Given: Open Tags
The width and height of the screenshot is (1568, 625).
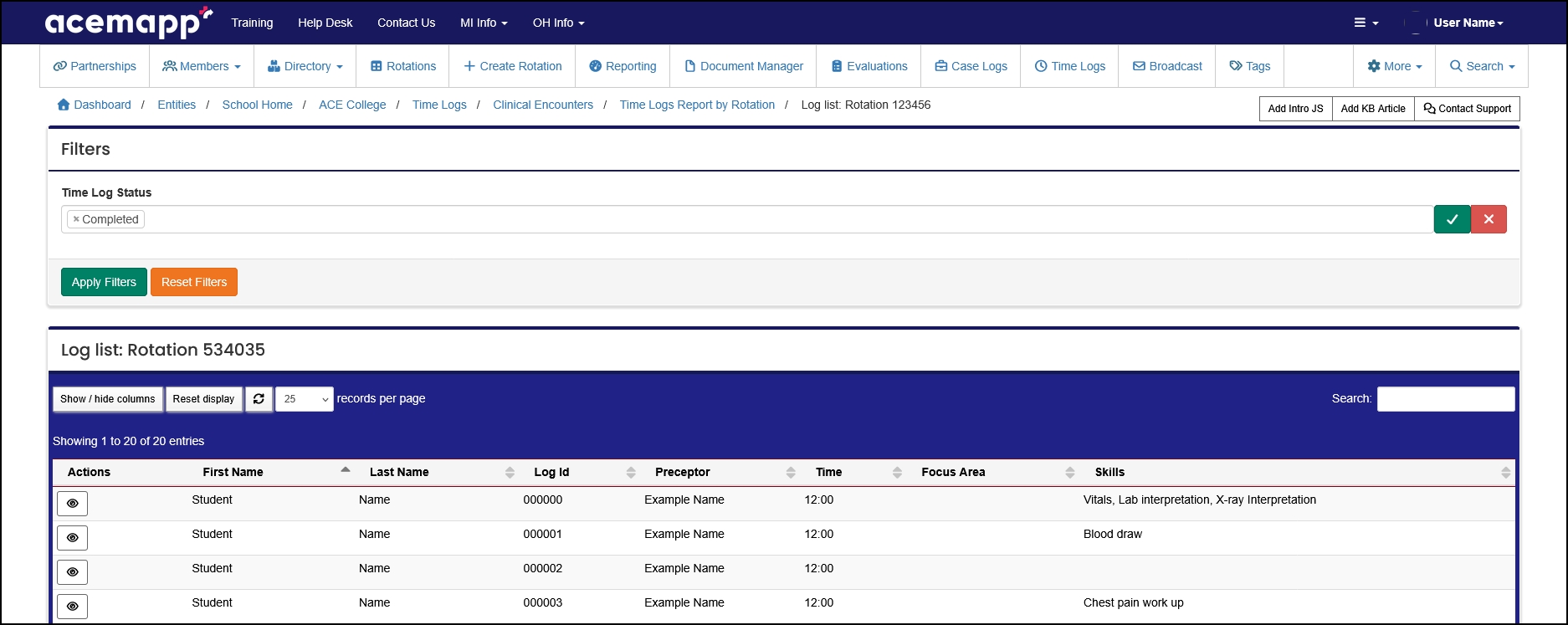Looking at the screenshot, I should (x=1250, y=66).
